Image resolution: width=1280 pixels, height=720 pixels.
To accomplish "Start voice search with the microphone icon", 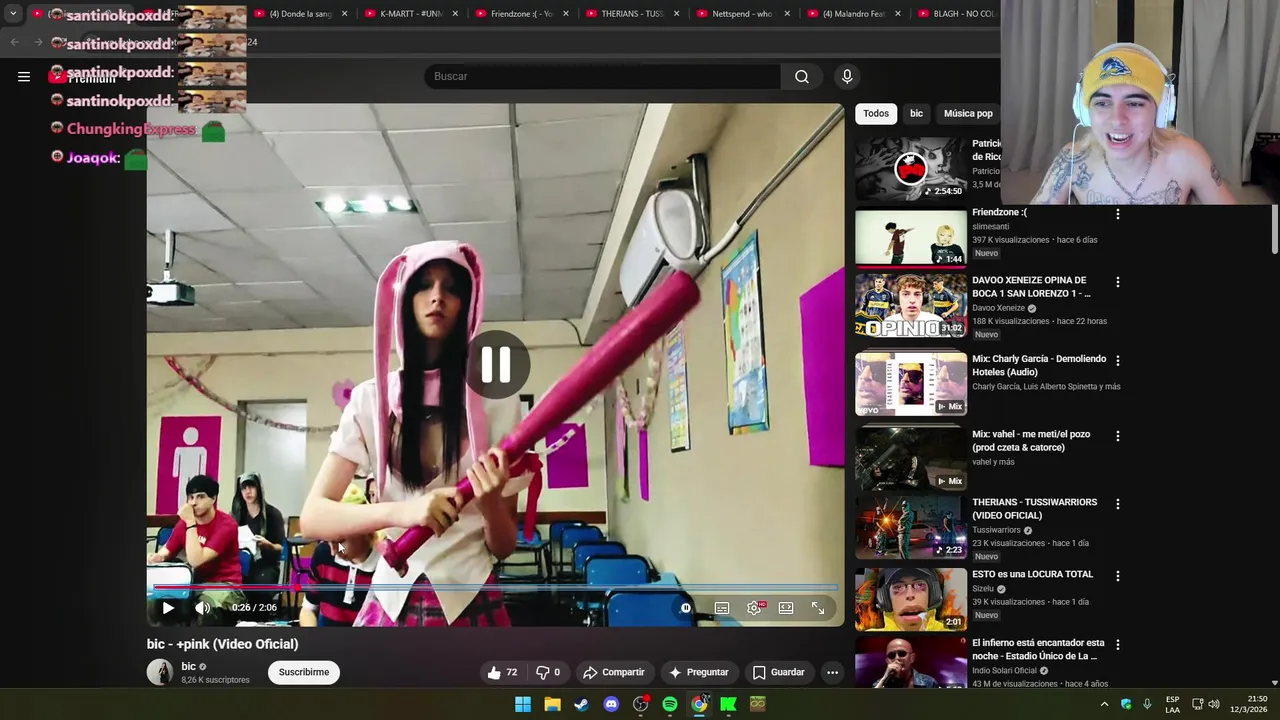I will (847, 76).
